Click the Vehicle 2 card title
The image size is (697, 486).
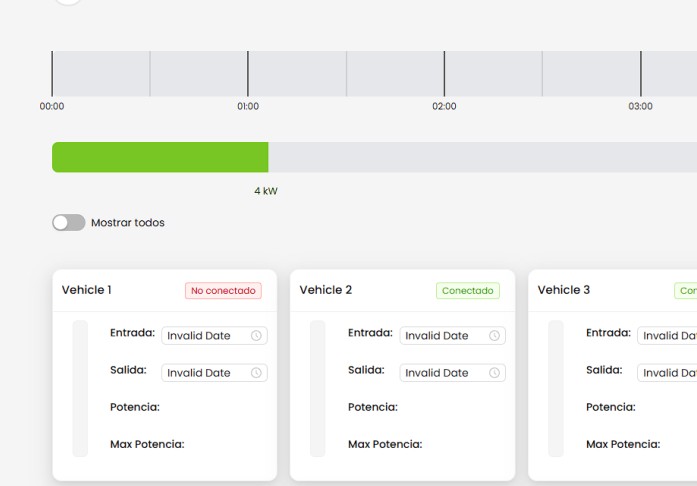[x=326, y=290]
